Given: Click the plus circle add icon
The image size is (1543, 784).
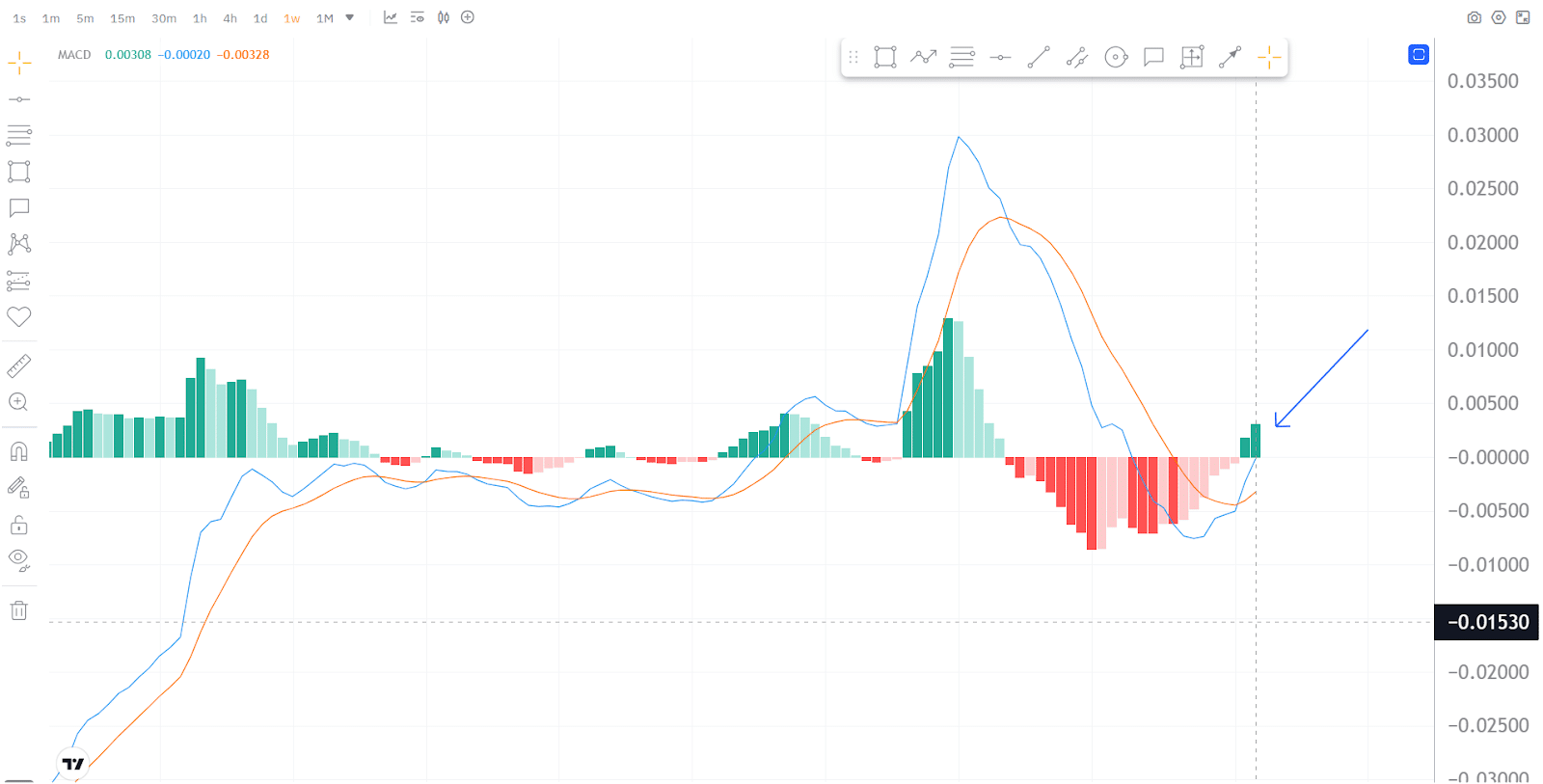Looking at the screenshot, I should click(x=468, y=17).
